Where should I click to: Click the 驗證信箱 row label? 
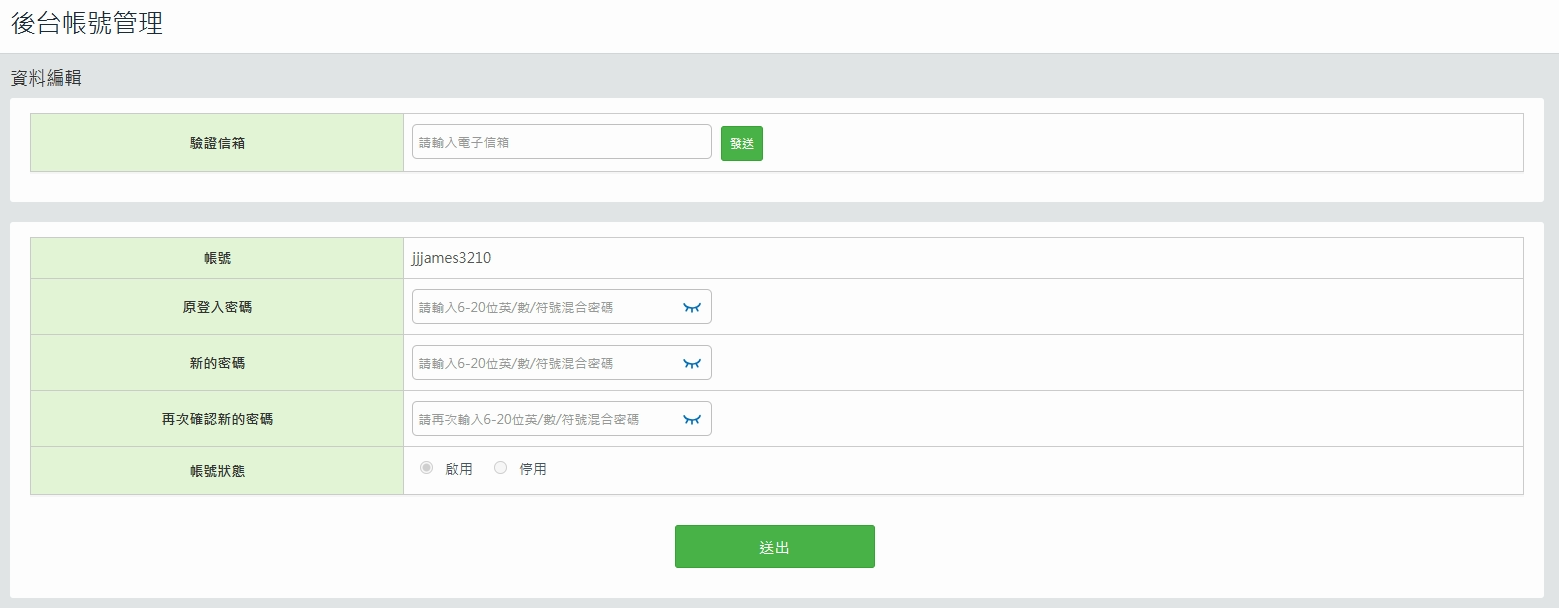[217, 143]
